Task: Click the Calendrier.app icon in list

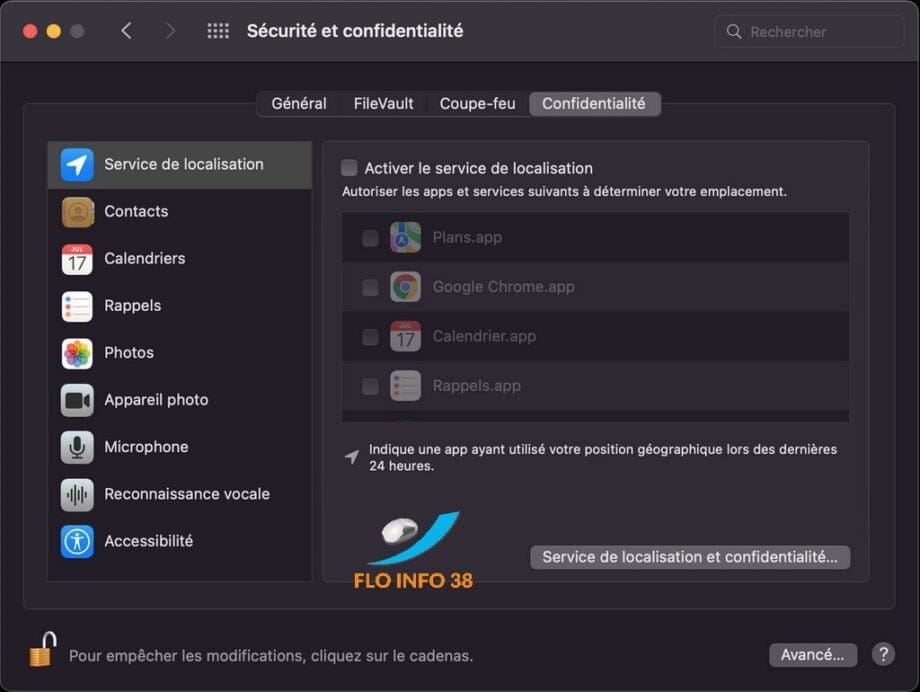Action: point(405,336)
